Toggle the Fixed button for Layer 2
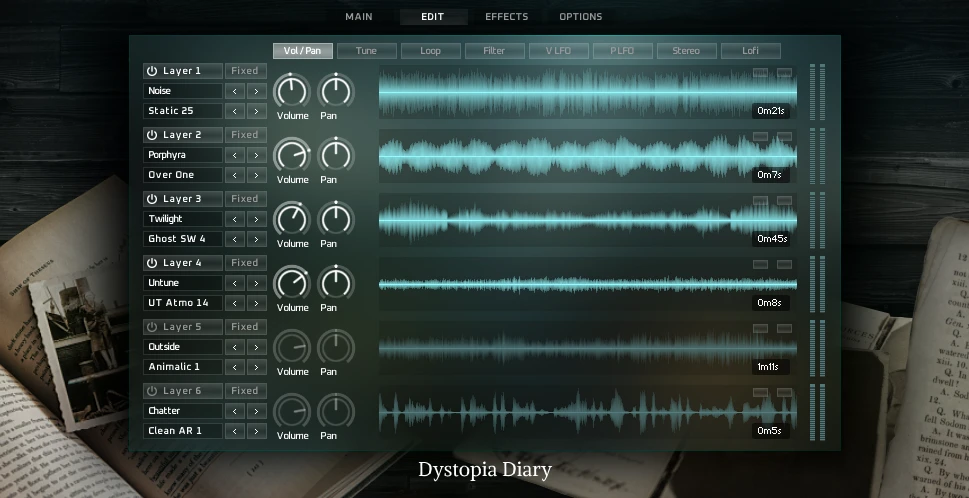 pos(245,135)
